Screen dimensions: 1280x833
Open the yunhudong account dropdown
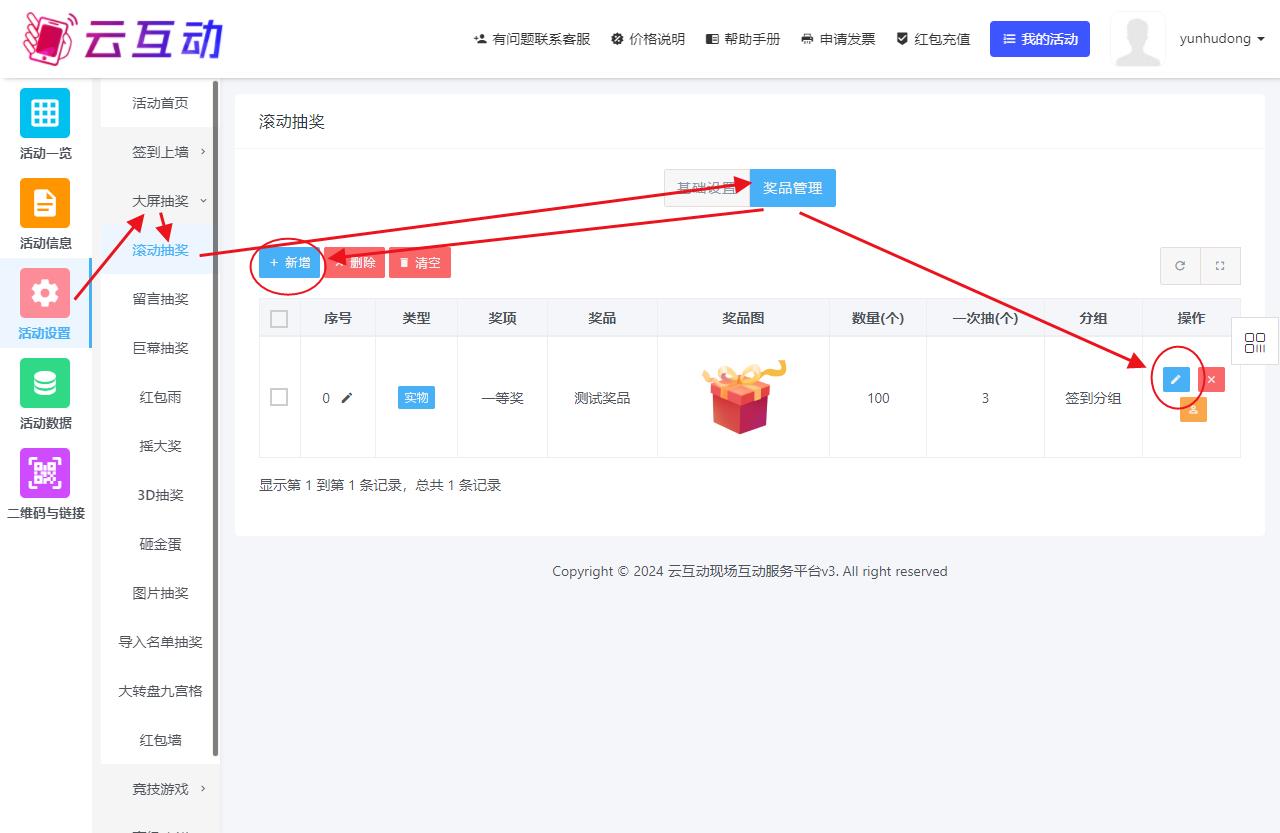(1222, 39)
